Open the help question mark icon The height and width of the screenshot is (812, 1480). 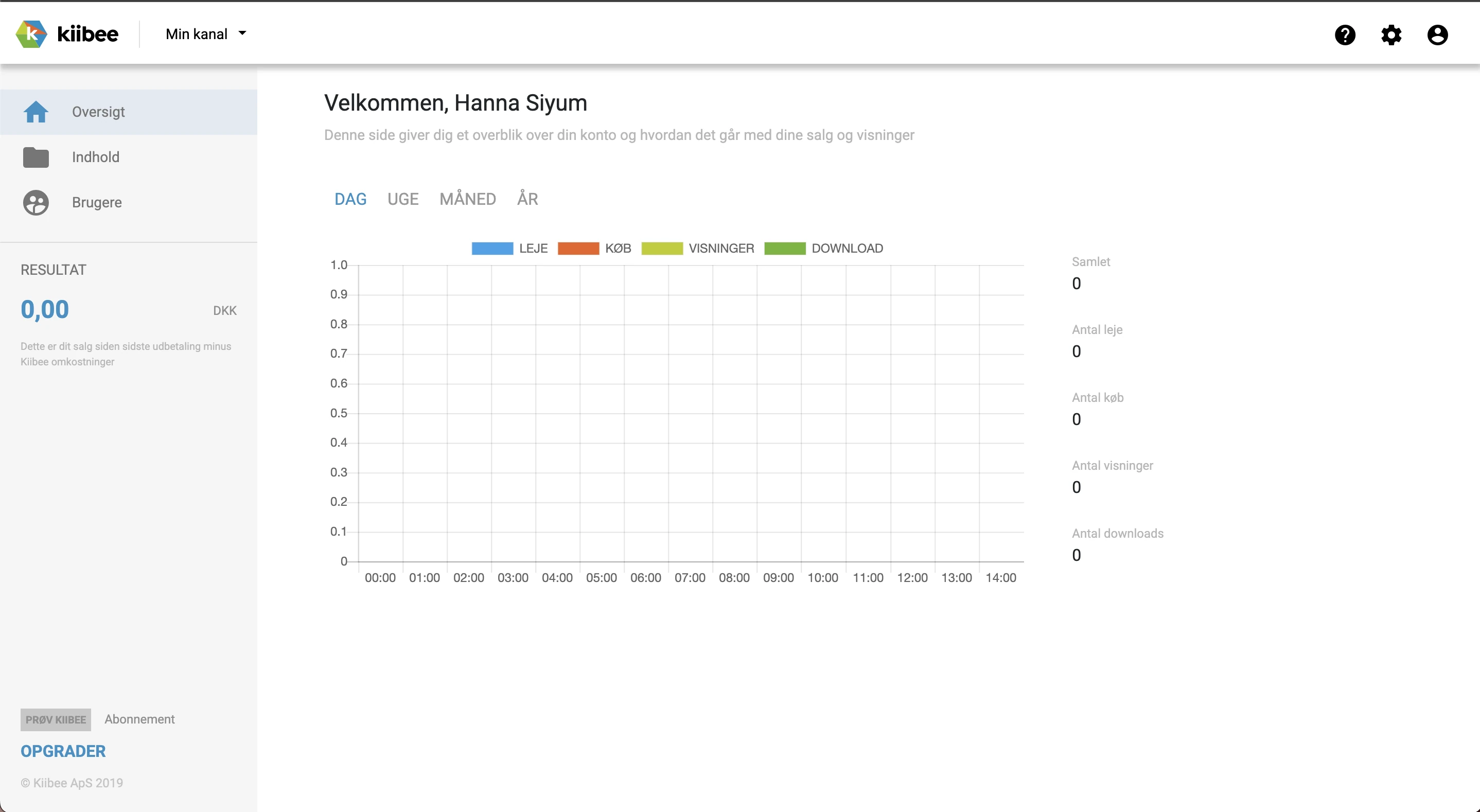(x=1345, y=35)
